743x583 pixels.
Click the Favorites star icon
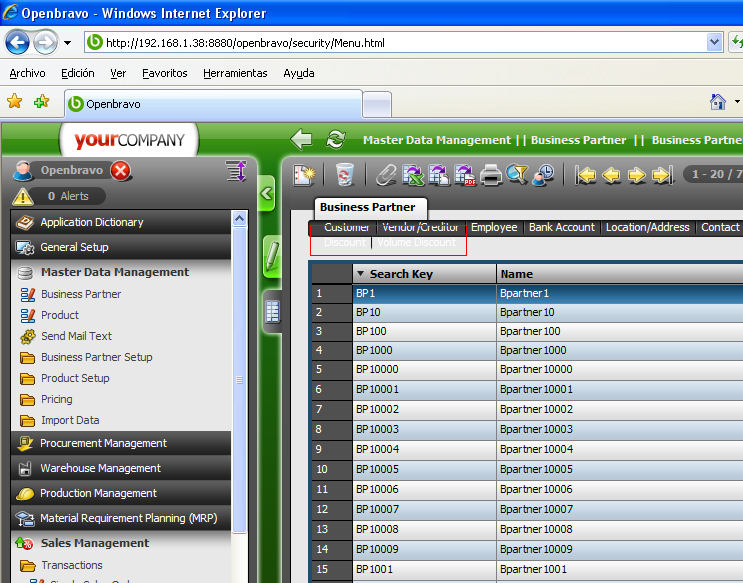click(x=15, y=101)
